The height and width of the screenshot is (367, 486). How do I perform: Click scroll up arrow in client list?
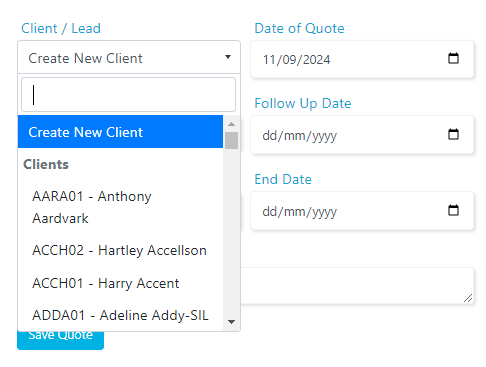pos(231,124)
